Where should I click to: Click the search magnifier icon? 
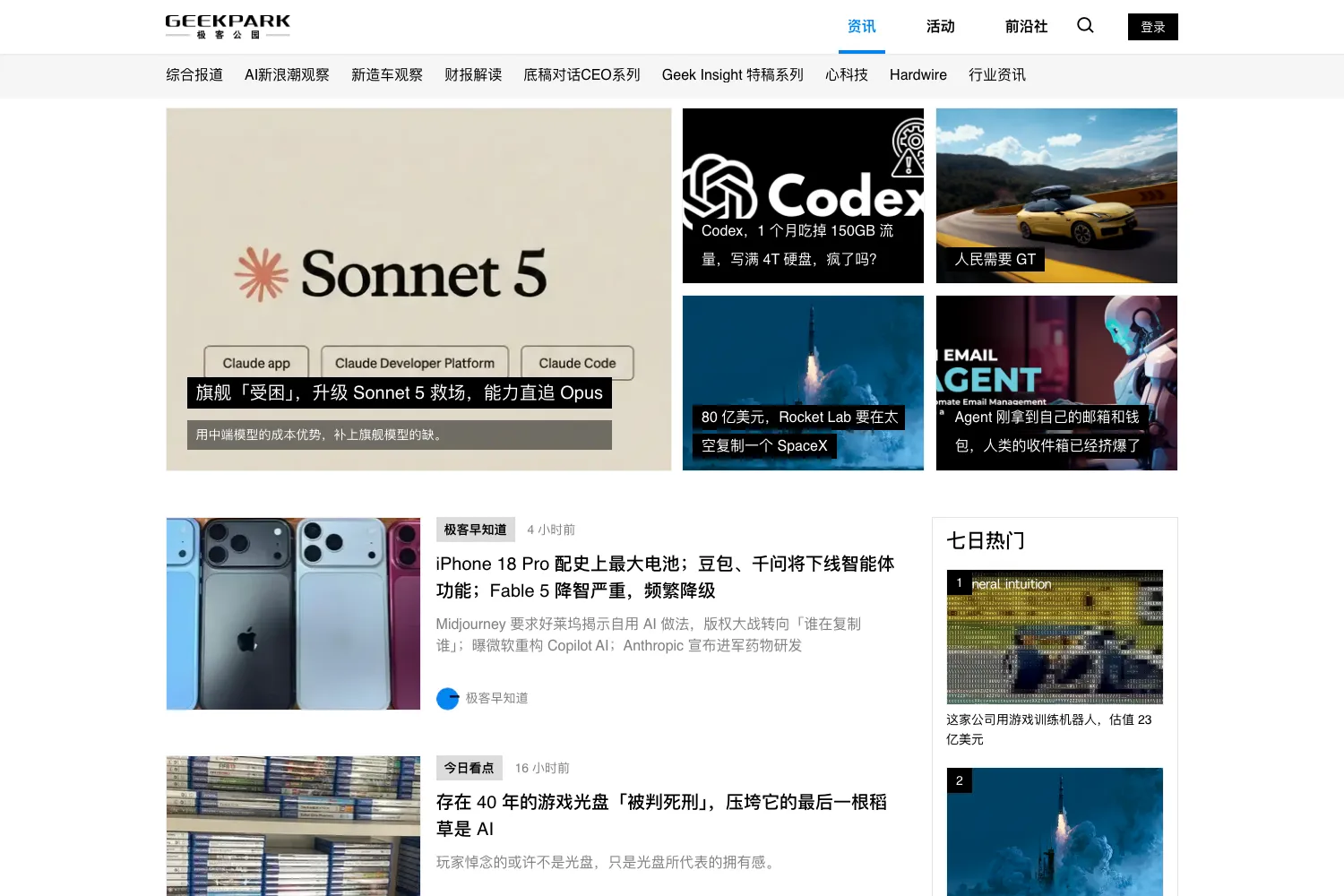1085,25
